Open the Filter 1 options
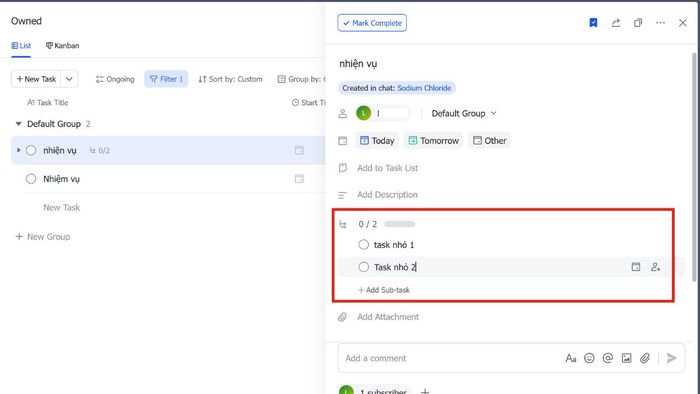Screen dimensions: 700x394 [x=166, y=79]
